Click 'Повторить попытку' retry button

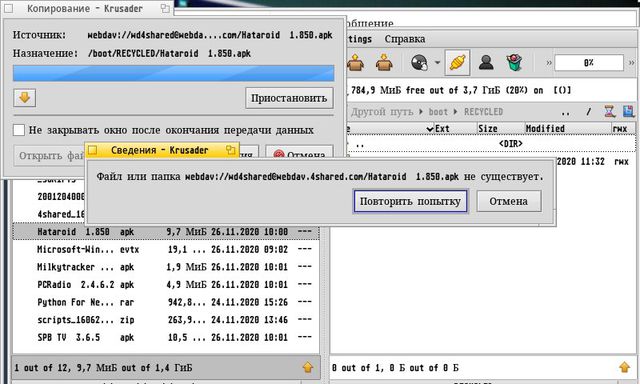click(410, 201)
